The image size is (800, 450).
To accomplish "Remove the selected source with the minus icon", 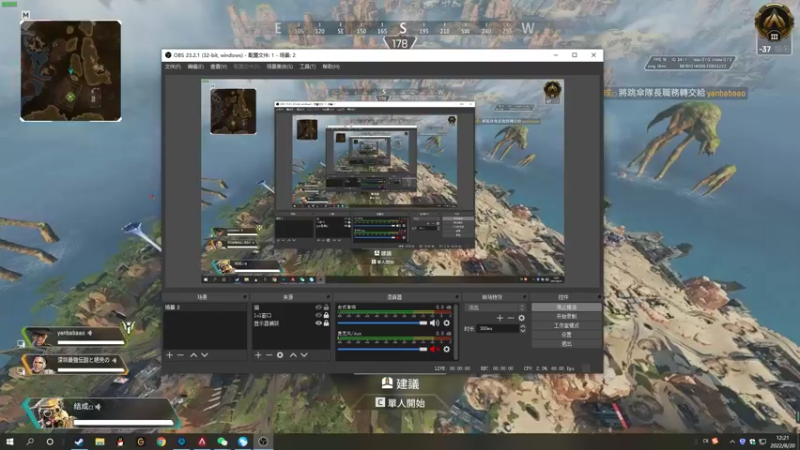I will [x=269, y=355].
